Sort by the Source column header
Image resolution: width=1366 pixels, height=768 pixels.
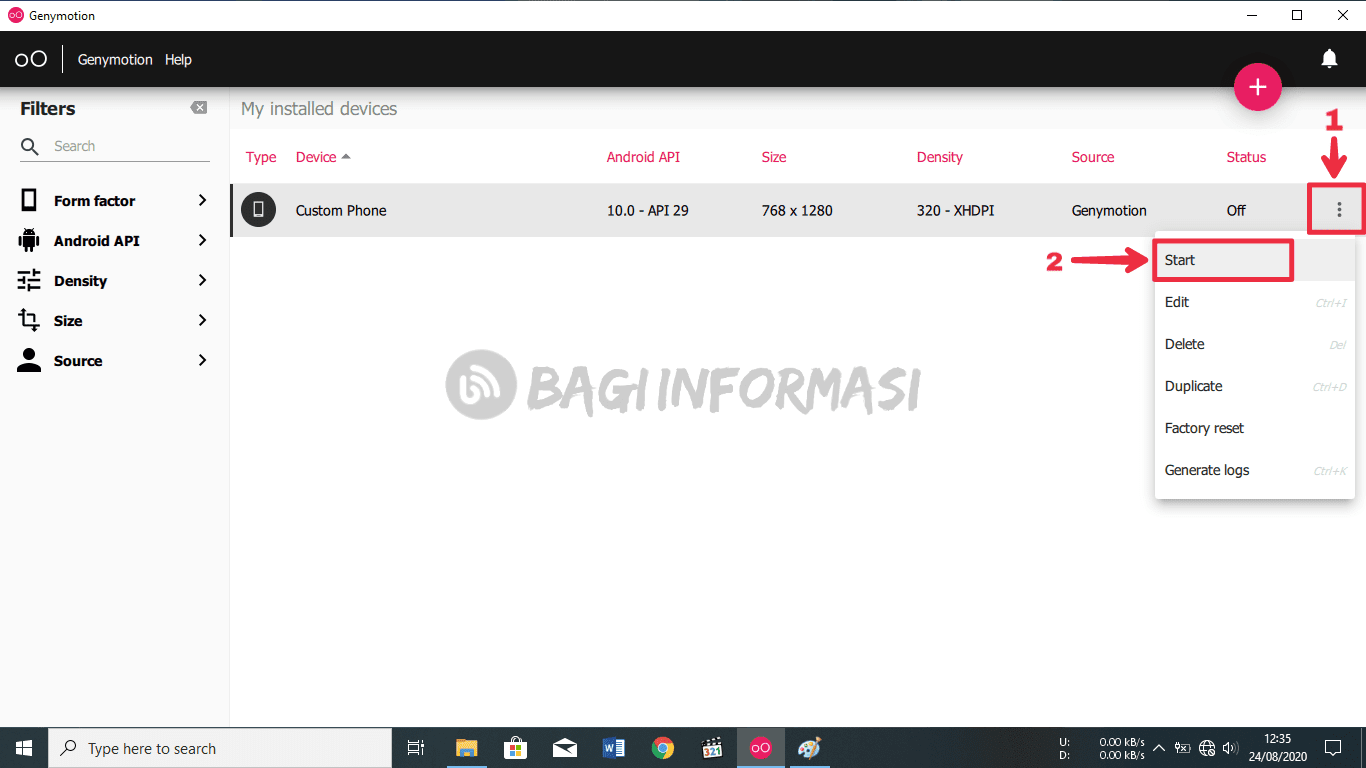click(1092, 157)
